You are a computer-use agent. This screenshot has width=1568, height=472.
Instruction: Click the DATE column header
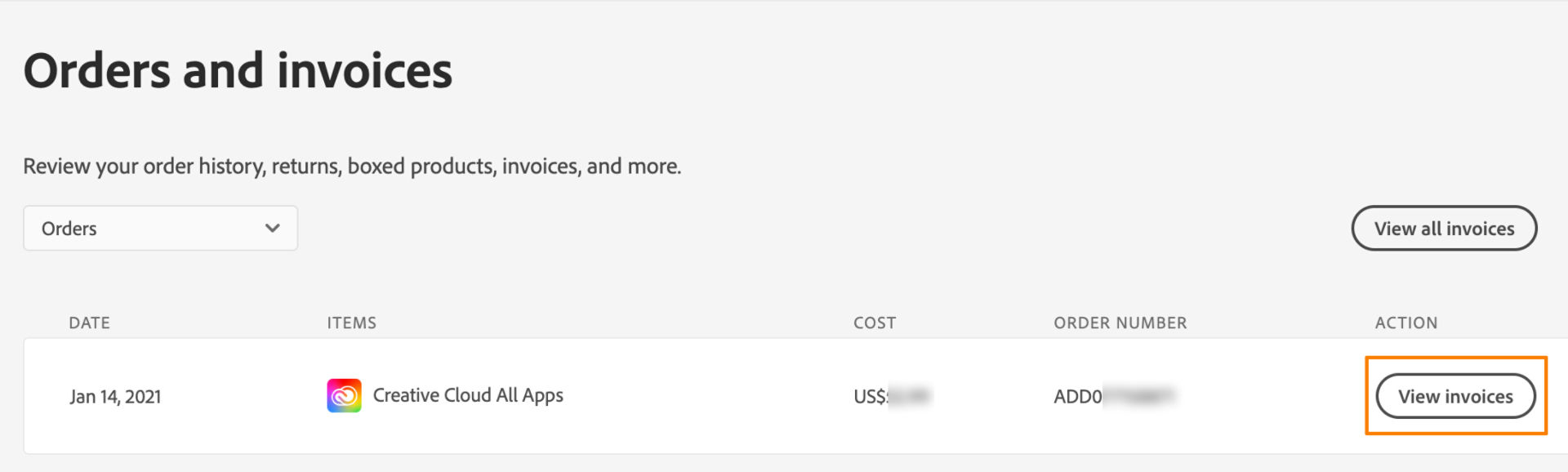89,323
